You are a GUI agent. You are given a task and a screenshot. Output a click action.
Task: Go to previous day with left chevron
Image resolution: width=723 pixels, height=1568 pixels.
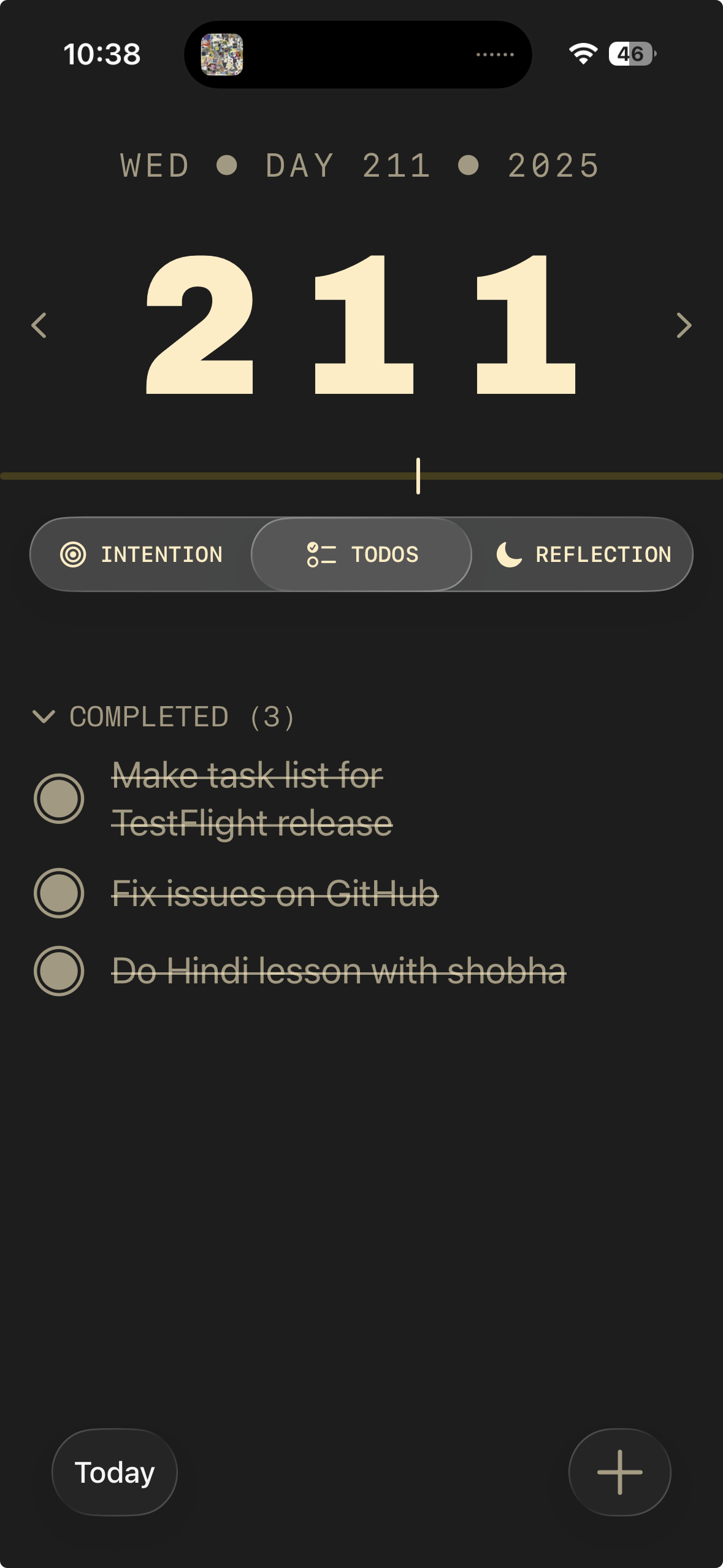tap(39, 325)
